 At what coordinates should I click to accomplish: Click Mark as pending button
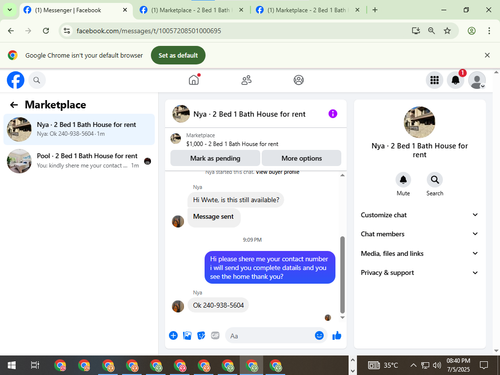(x=215, y=158)
